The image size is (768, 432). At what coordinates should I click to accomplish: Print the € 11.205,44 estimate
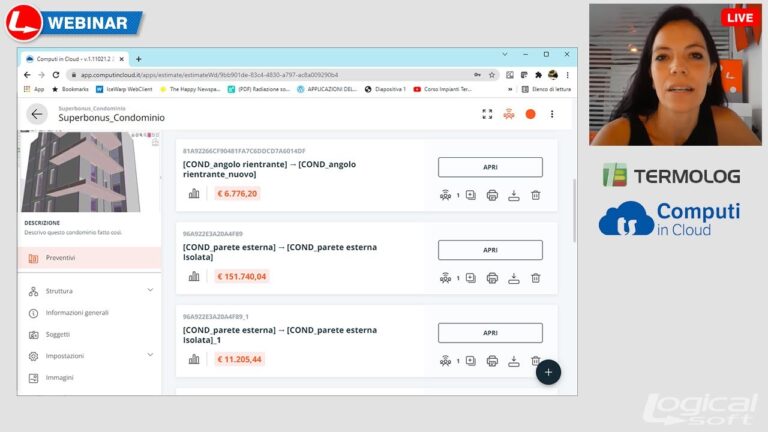[x=492, y=361]
